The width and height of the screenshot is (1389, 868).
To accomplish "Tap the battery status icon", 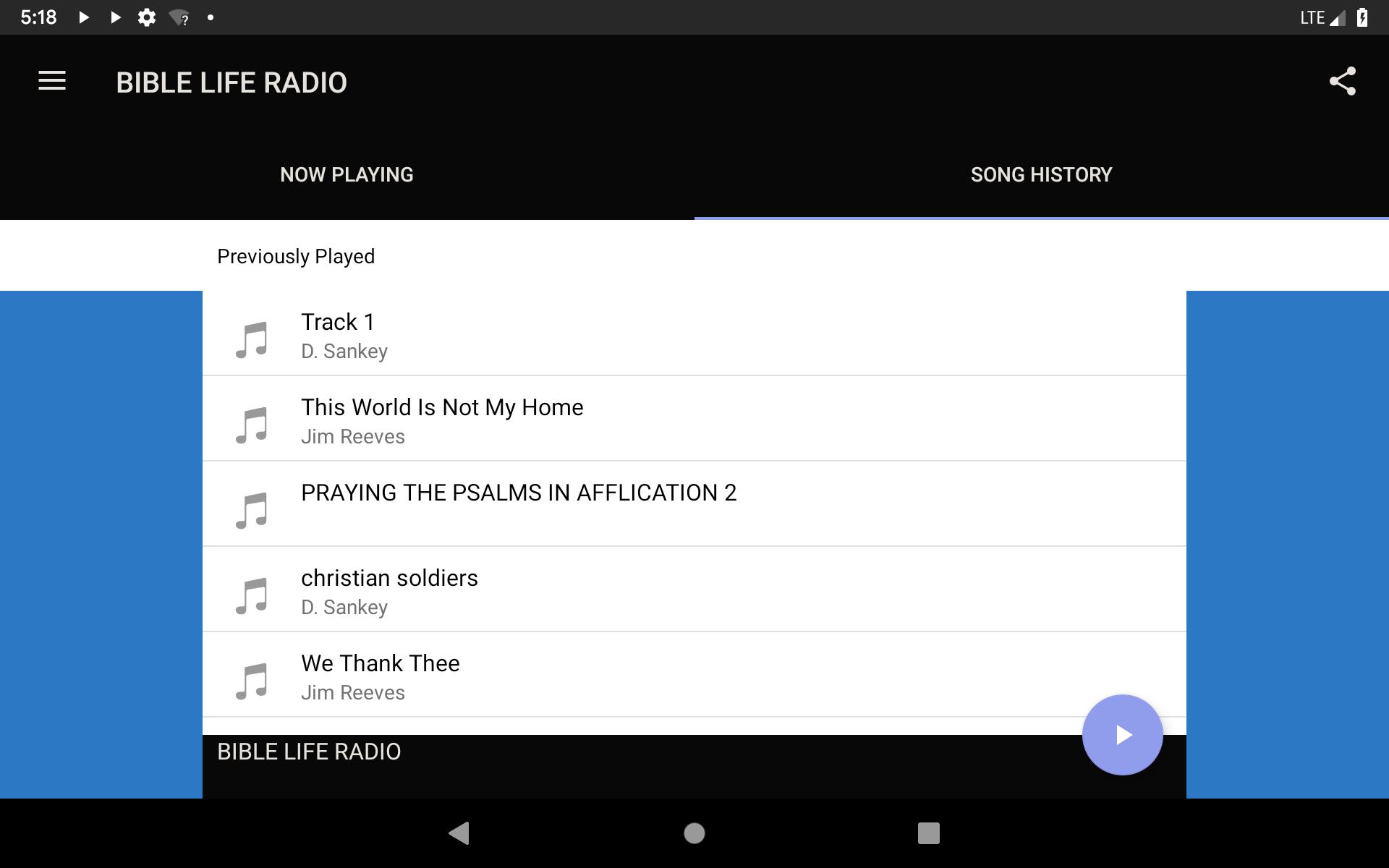I will tap(1370, 17).
